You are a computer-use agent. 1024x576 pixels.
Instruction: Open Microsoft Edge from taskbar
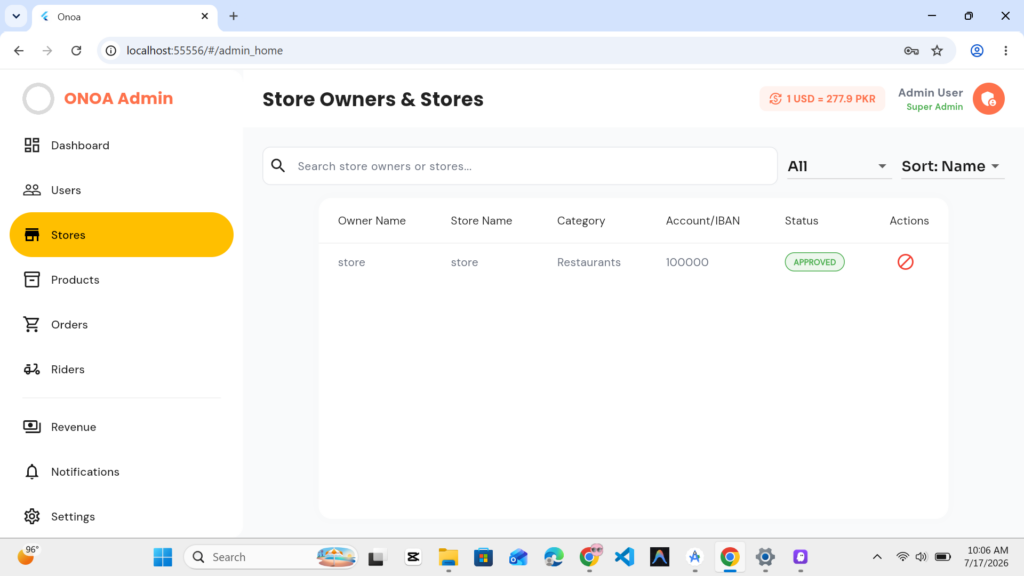[x=554, y=557]
